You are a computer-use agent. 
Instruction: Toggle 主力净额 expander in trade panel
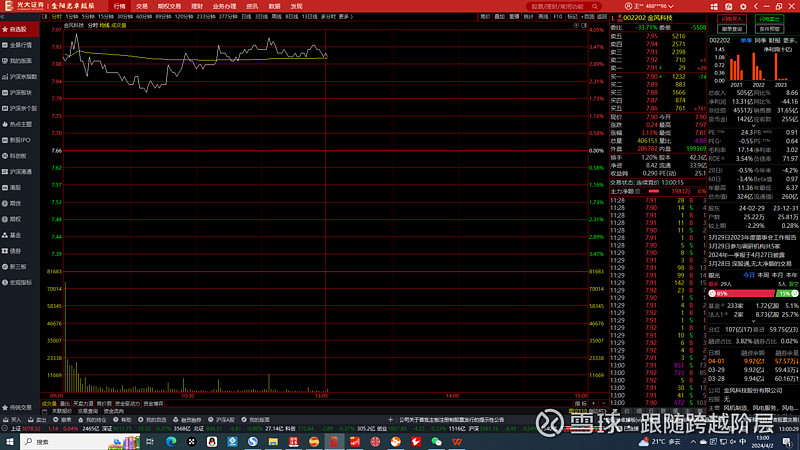click(x=638, y=191)
